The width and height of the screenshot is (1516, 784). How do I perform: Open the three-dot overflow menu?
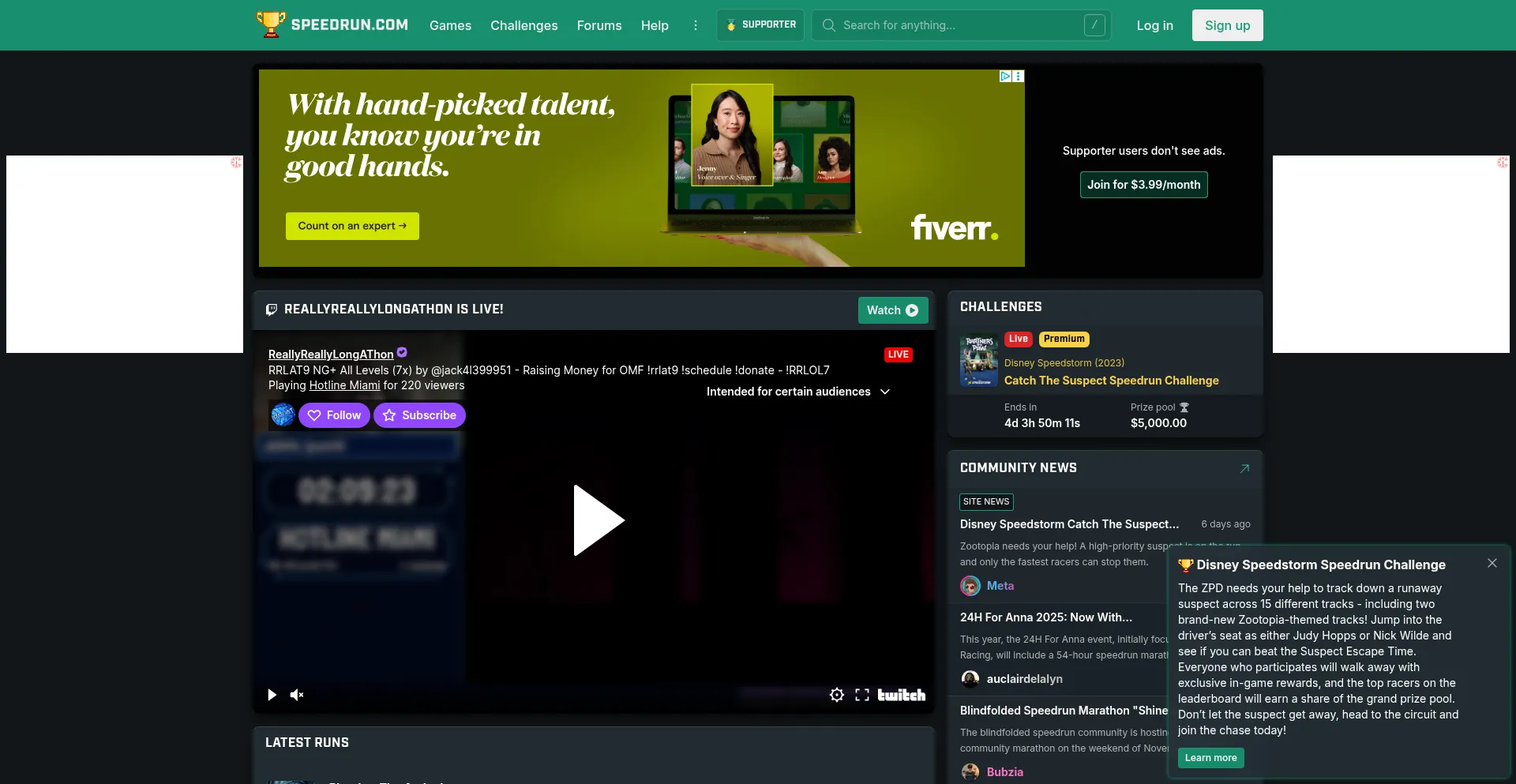(696, 25)
